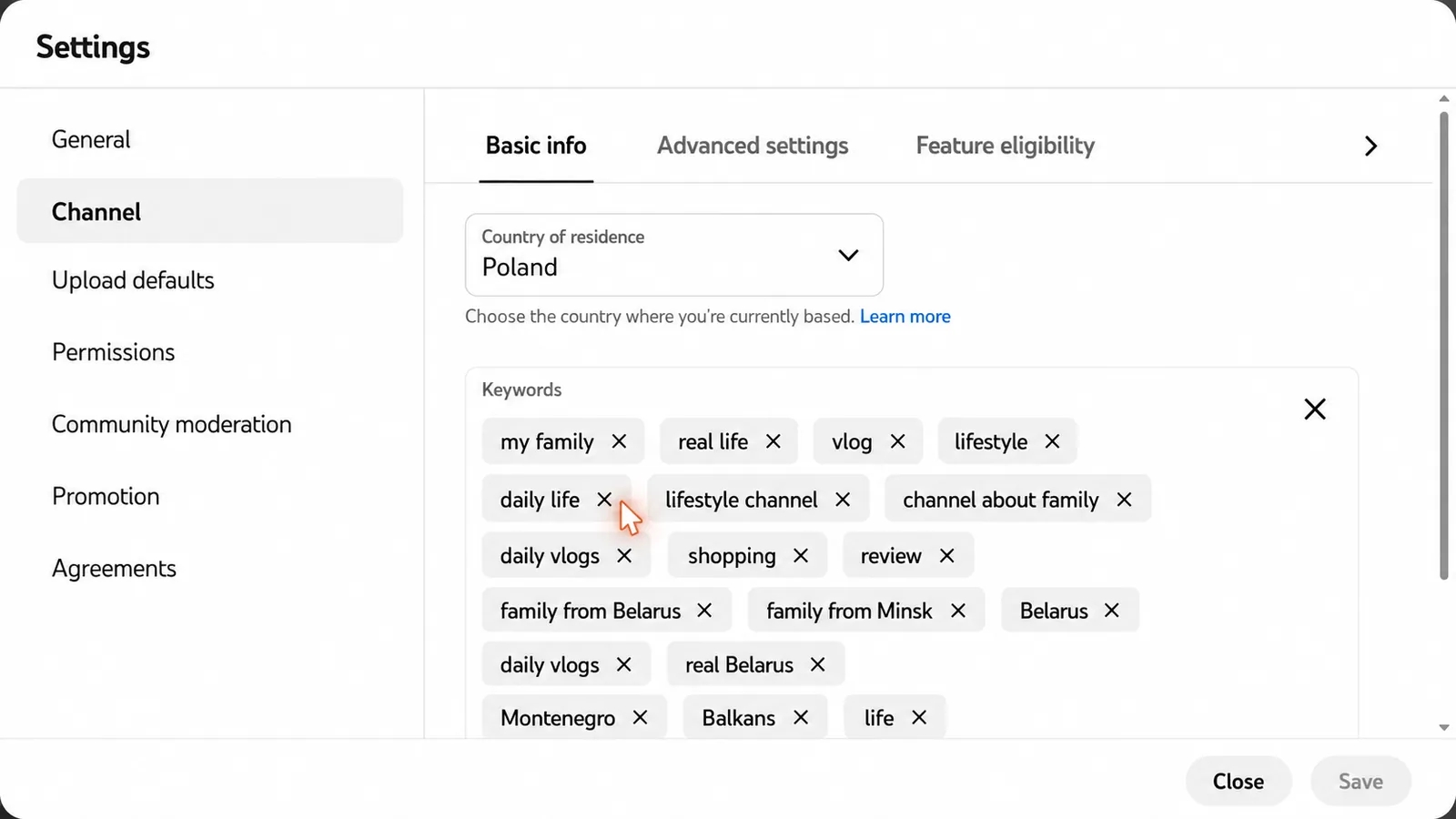Click the vertical scrollbar thumb

(x=1443, y=346)
